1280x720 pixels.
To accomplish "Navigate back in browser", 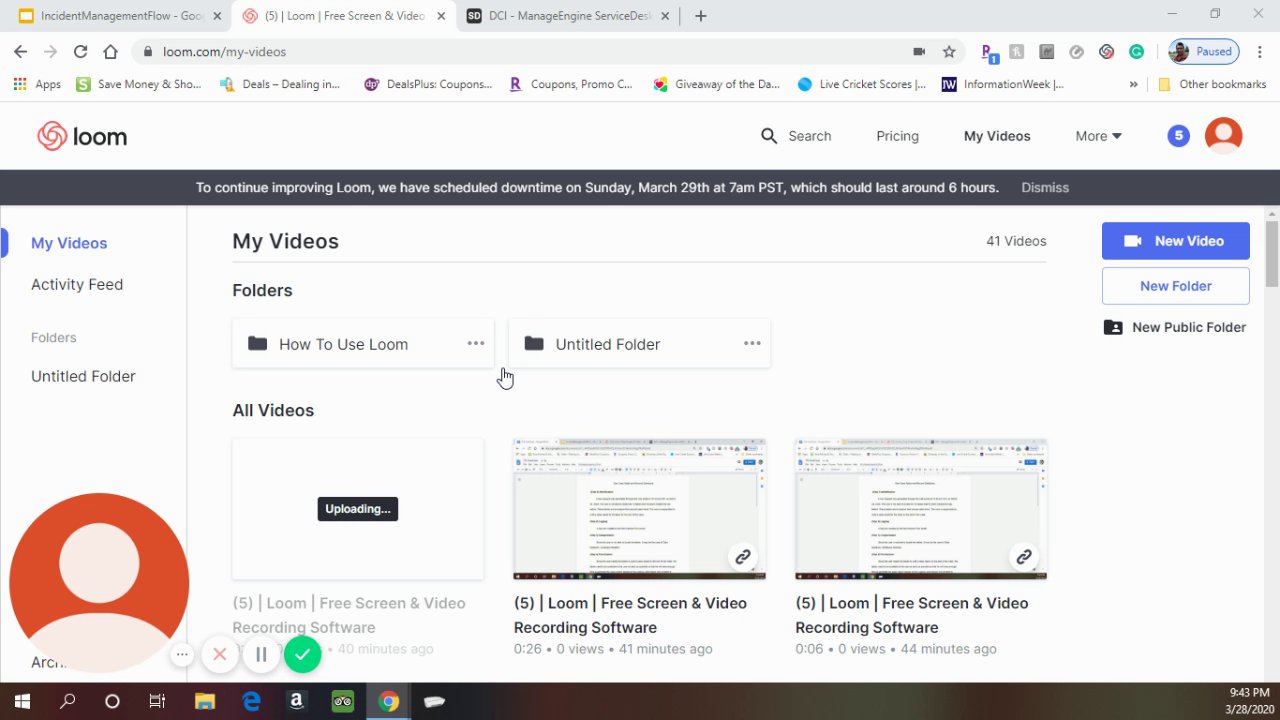I will [x=20, y=52].
